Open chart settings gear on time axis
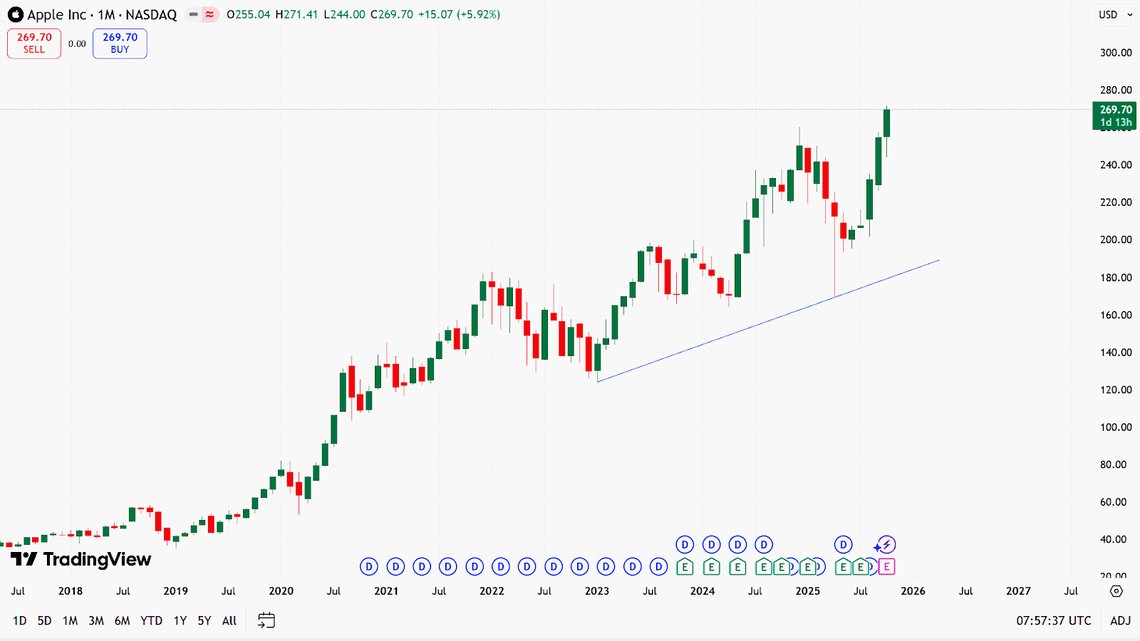1140x641 pixels. (x=1116, y=592)
